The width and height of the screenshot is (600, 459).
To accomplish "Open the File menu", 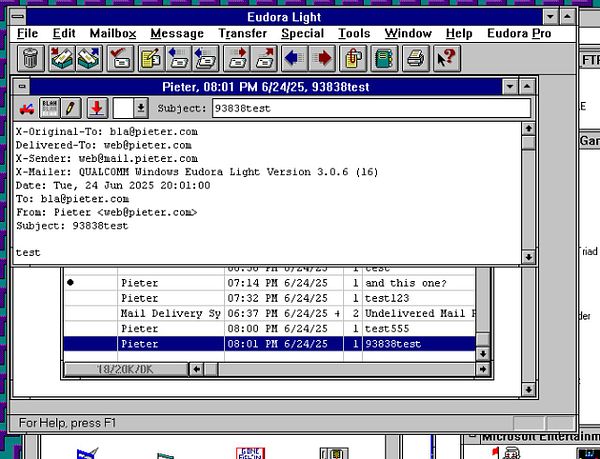I will pos(28,33).
